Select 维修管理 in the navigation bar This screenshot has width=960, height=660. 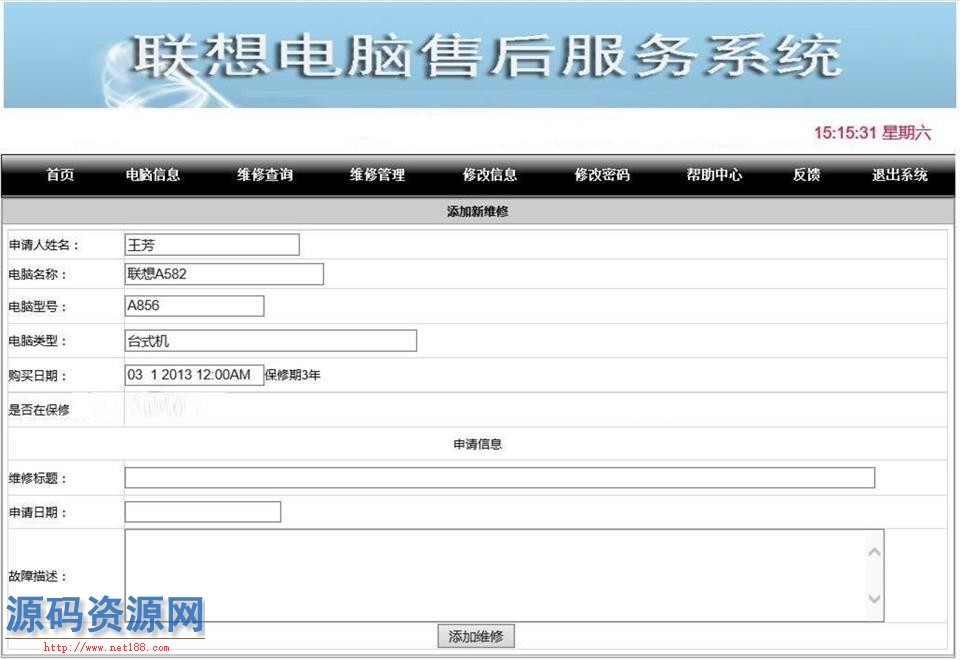pyautogui.click(x=377, y=175)
